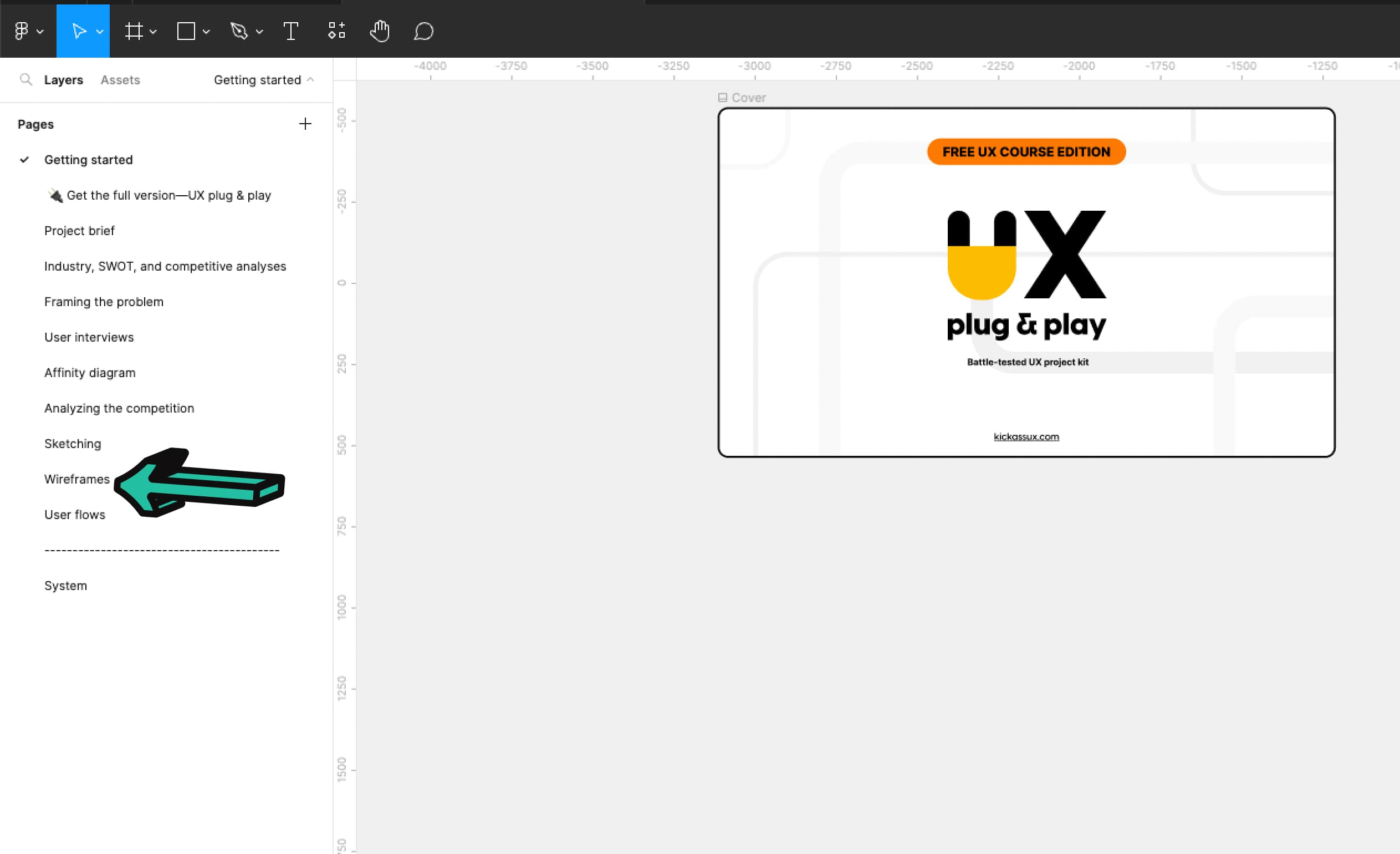The width and height of the screenshot is (1400, 854).
Task: Open Industry, SWOT, and competitive analyses page
Action: click(165, 266)
